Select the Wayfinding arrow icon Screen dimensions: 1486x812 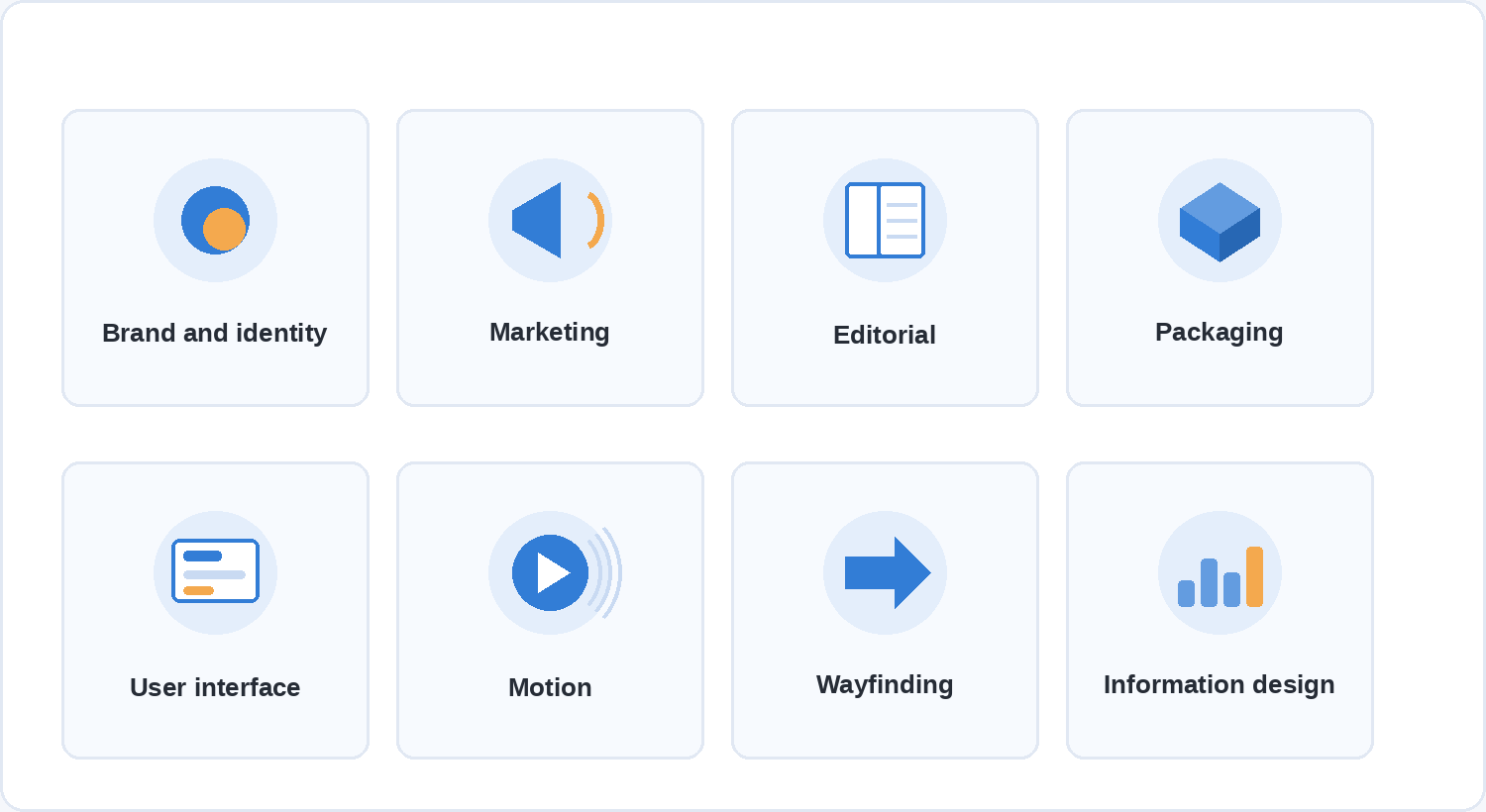885,572
